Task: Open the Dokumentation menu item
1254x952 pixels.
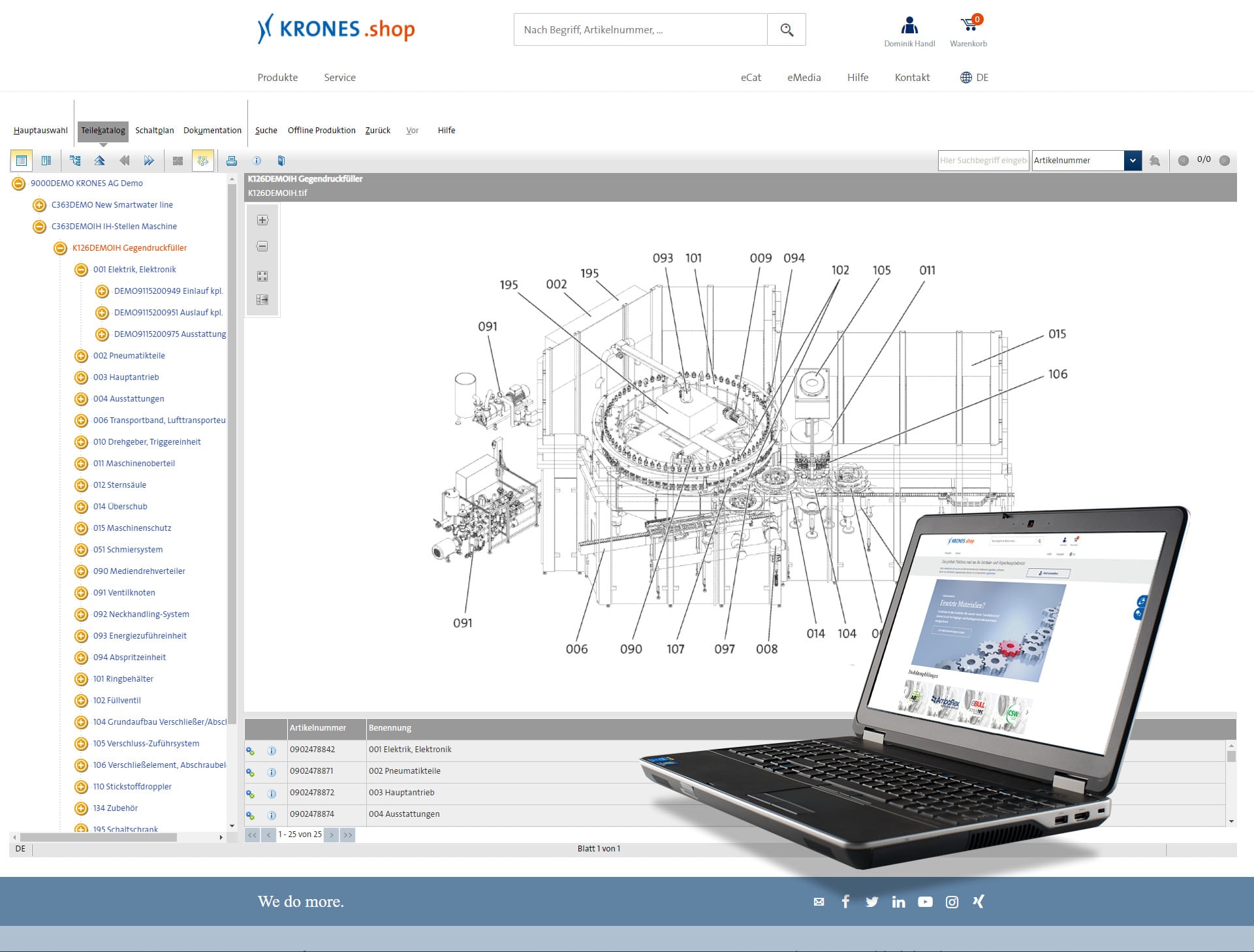Action: 212,131
